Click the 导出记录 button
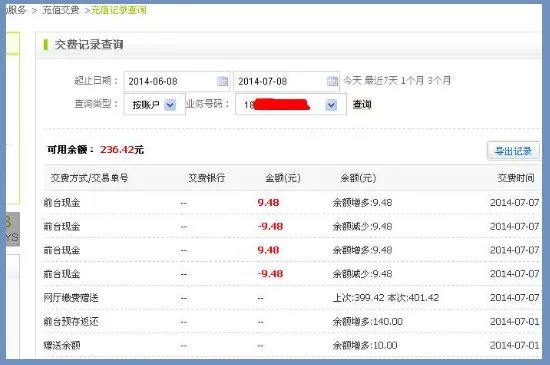Screen dimensions: 550x365 click(513, 151)
